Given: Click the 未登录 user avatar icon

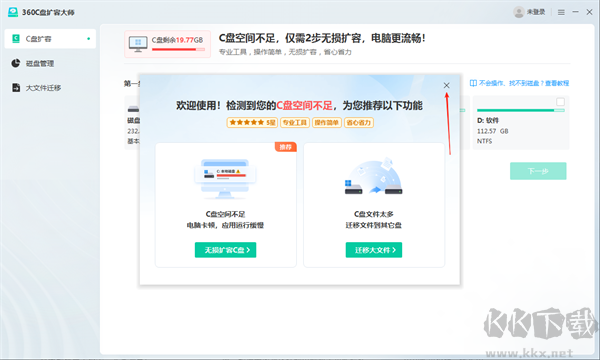Looking at the screenshot, I should tap(518, 12).
